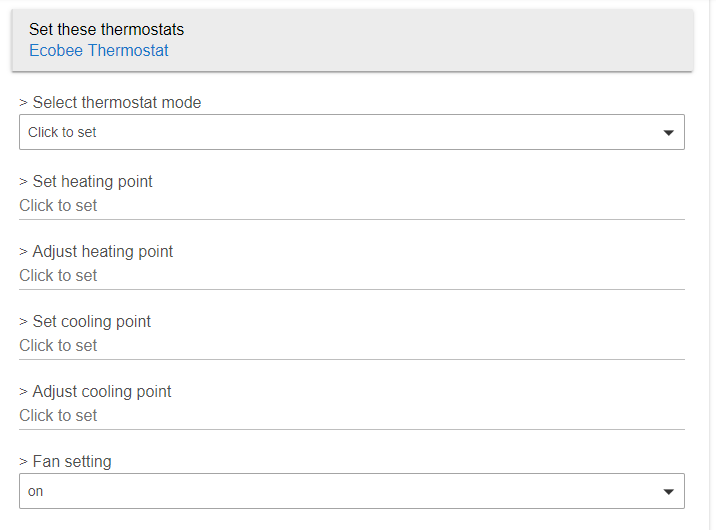Click the Adjust cooling point input field
This screenshot has height=530, width=716.
(351, 417)
